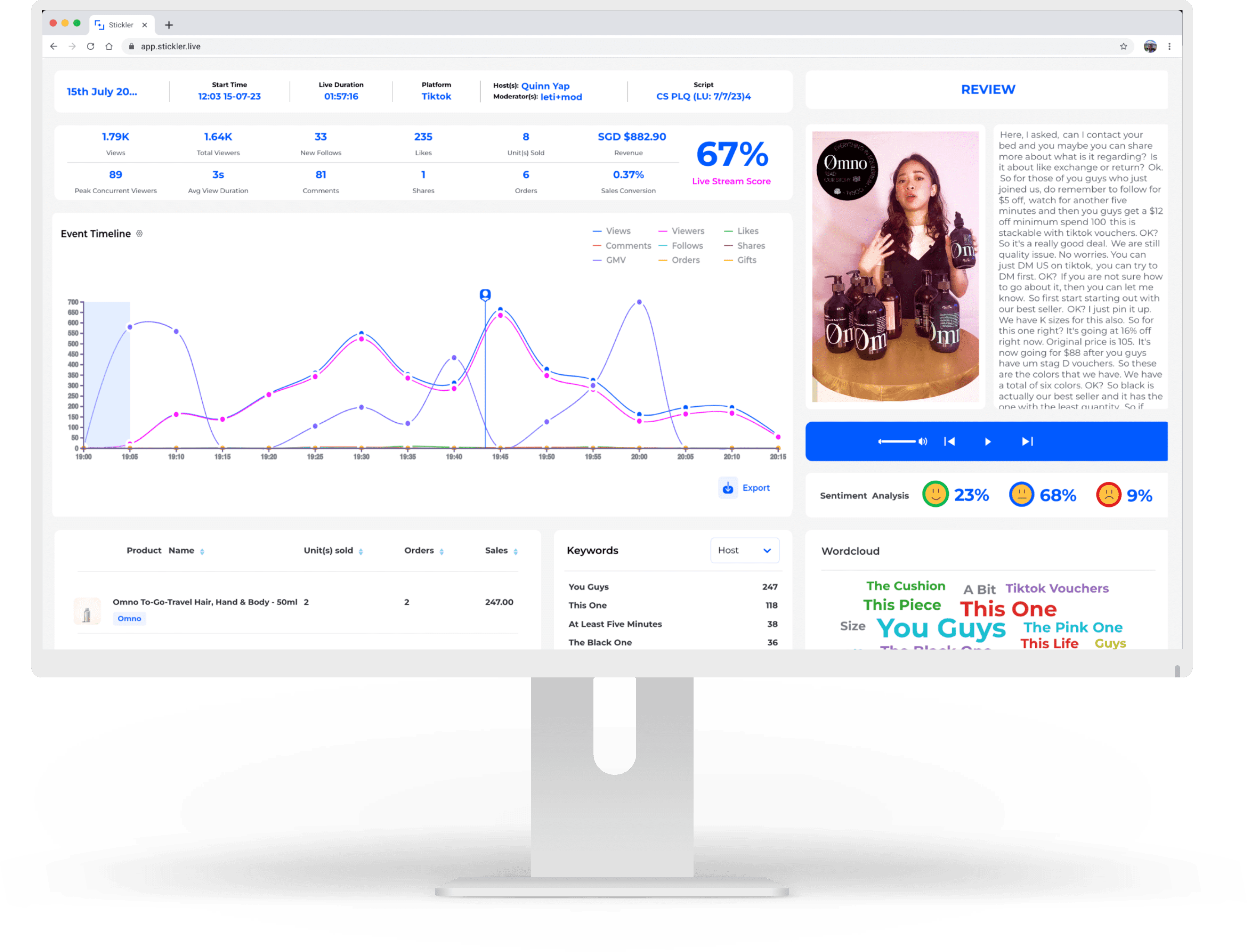Open browser three-dot menu

pos(1169,47)
